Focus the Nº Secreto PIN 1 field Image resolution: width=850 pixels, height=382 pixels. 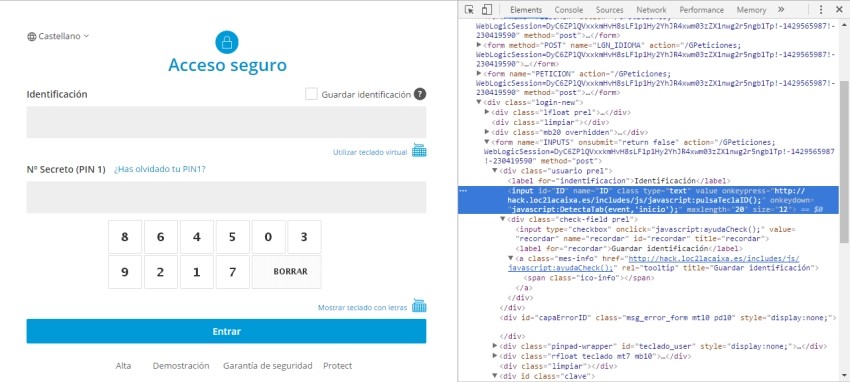tap(226, 197)
